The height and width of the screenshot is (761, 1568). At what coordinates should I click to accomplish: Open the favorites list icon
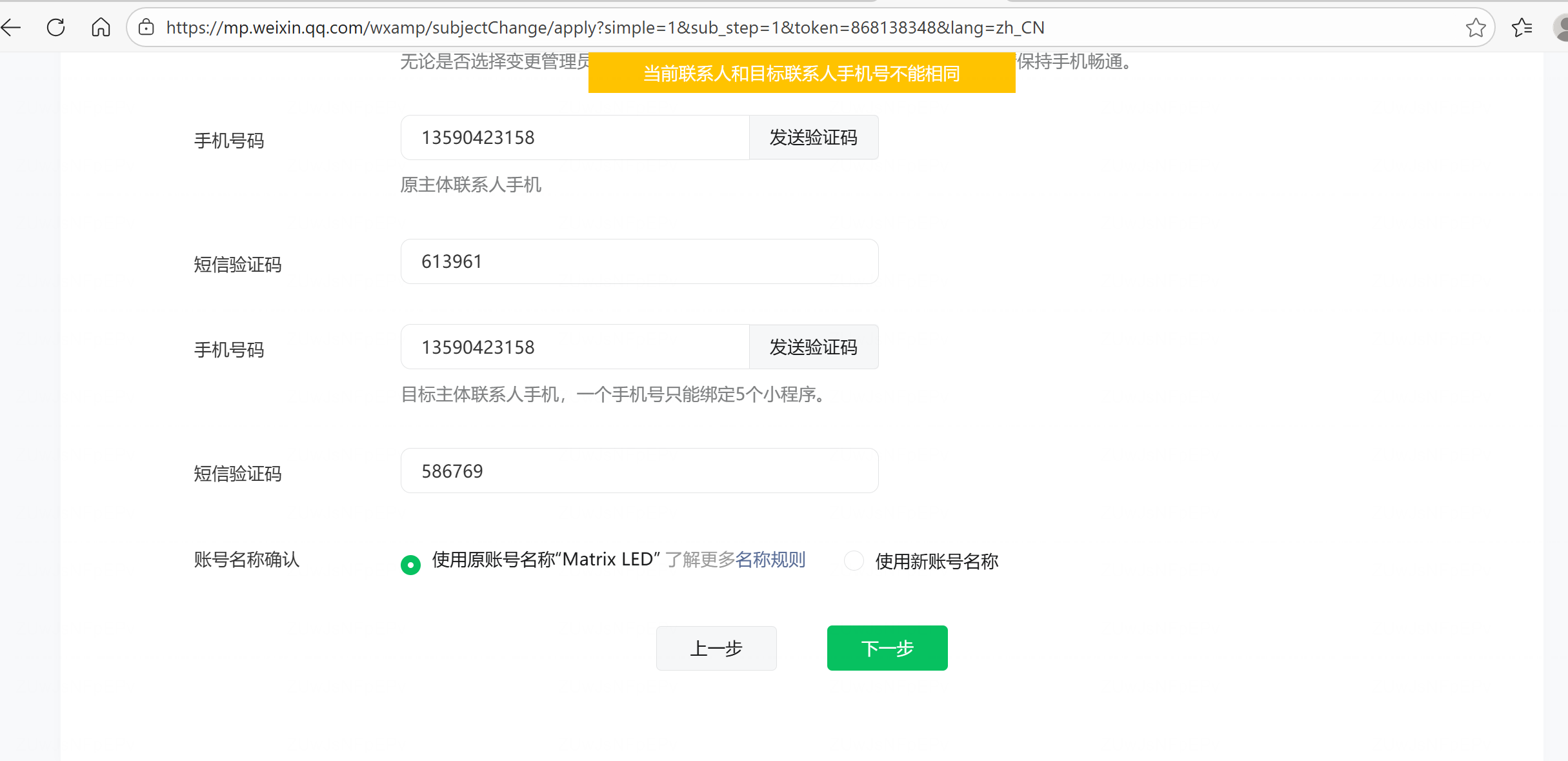pyautogui.click(x=1522, y=27)
